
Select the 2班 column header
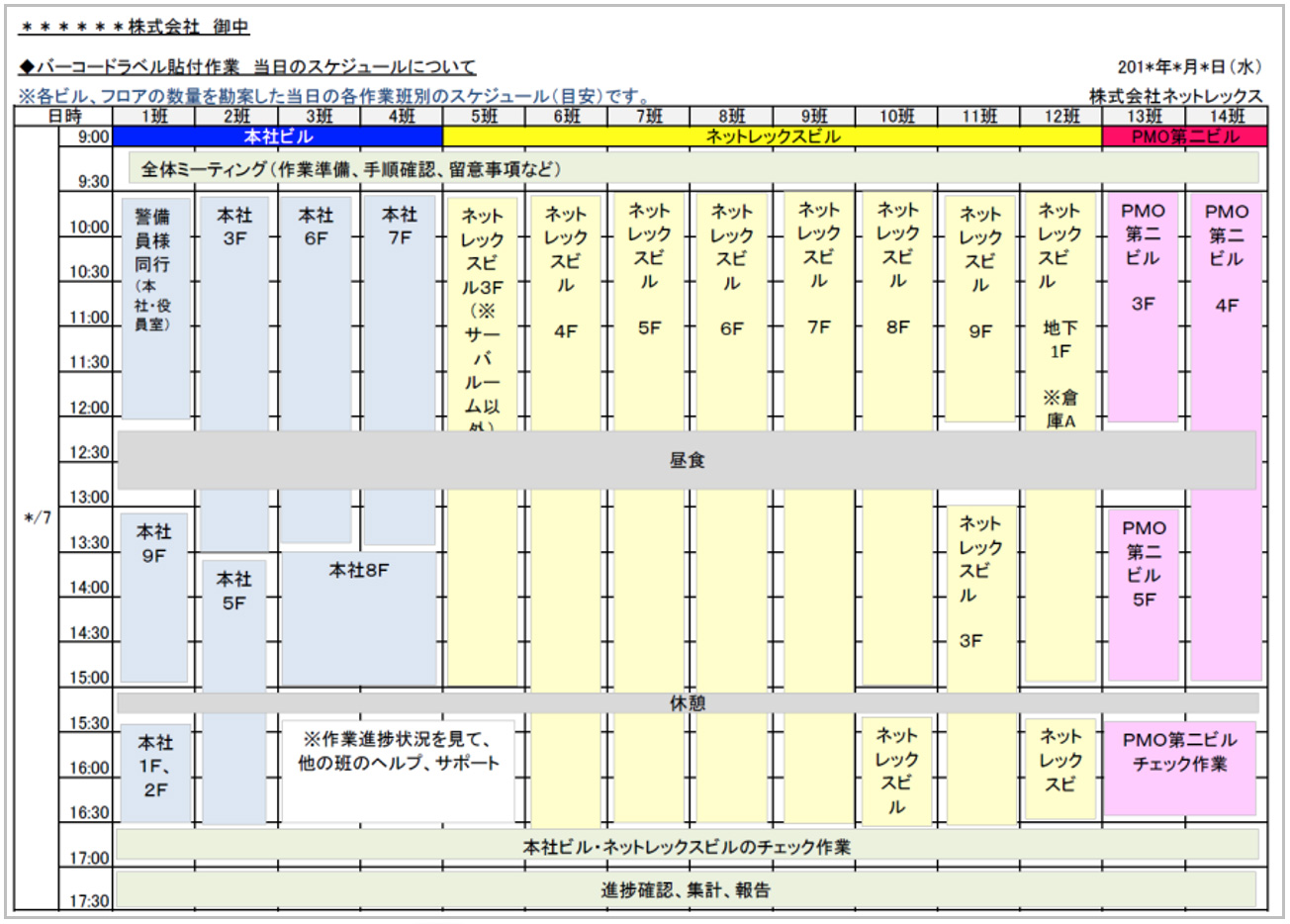[236, 117]
